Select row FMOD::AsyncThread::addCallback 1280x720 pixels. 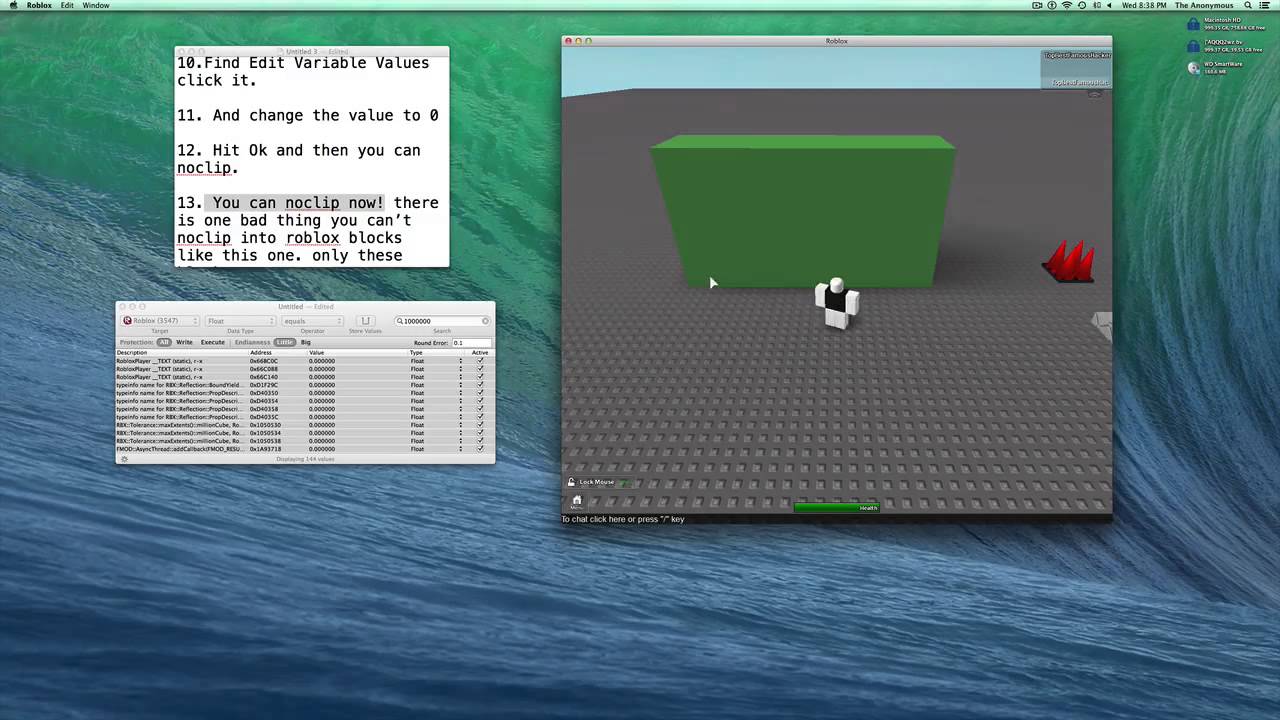[x=305, y=449]
